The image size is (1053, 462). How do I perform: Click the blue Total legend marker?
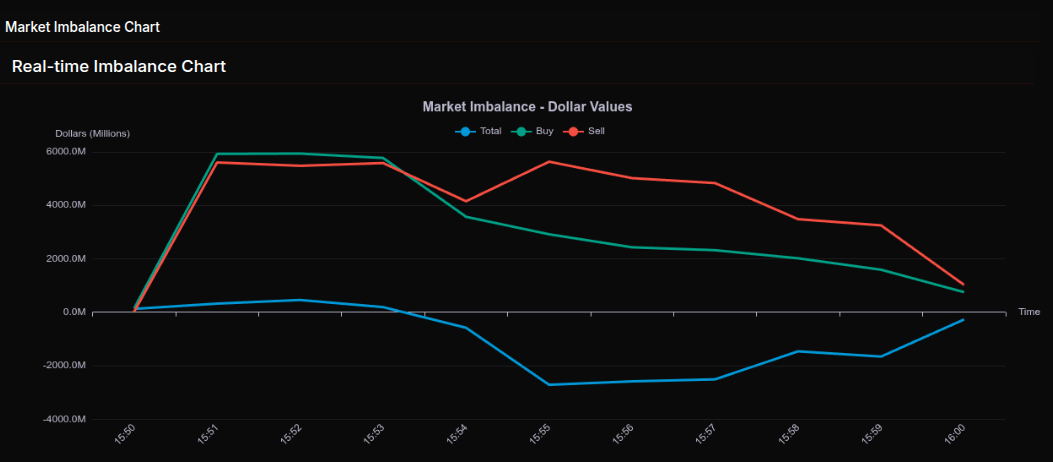coord(463,131)
